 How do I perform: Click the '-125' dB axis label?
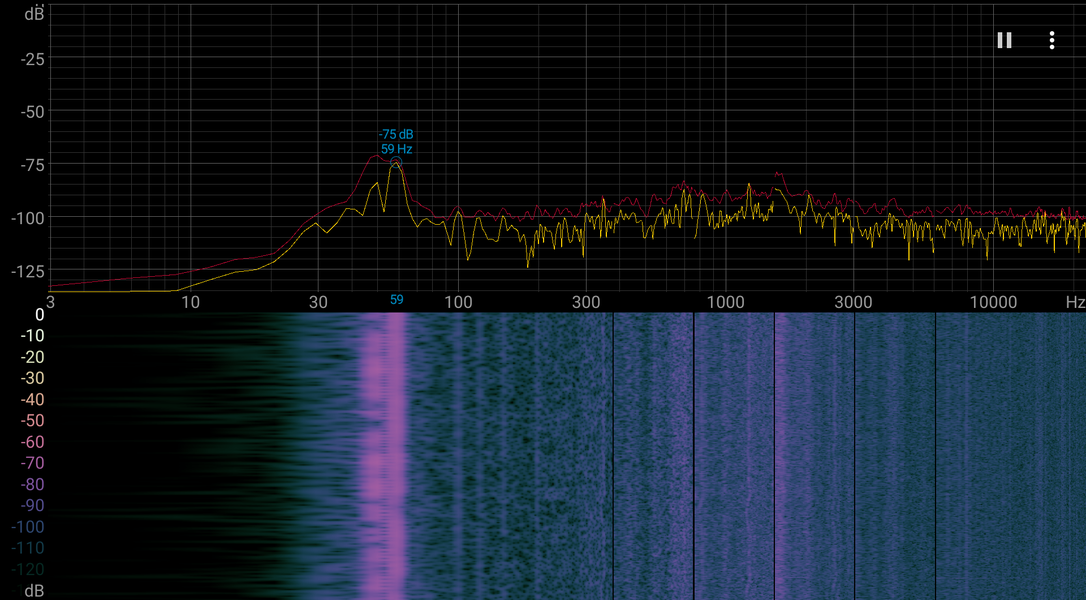[x=28, y=271]
